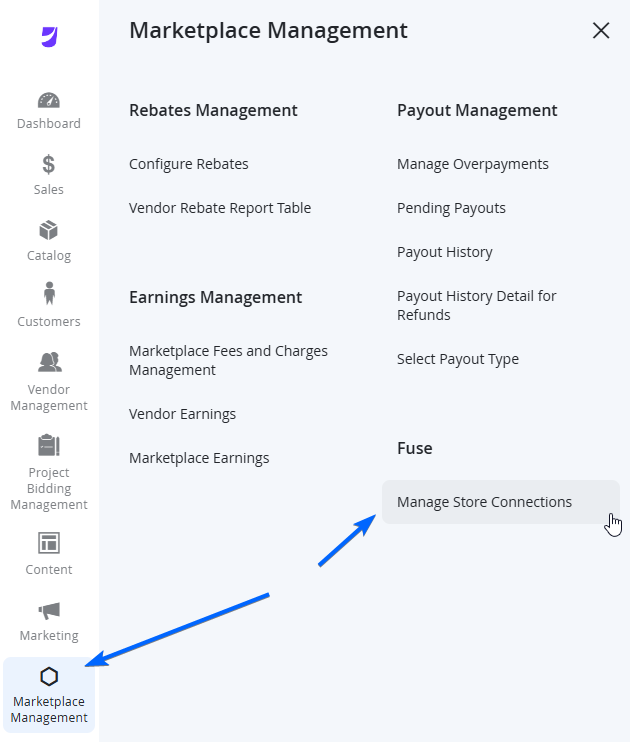Open Select Payout Type
630x742 pixels.
(458, 359)
